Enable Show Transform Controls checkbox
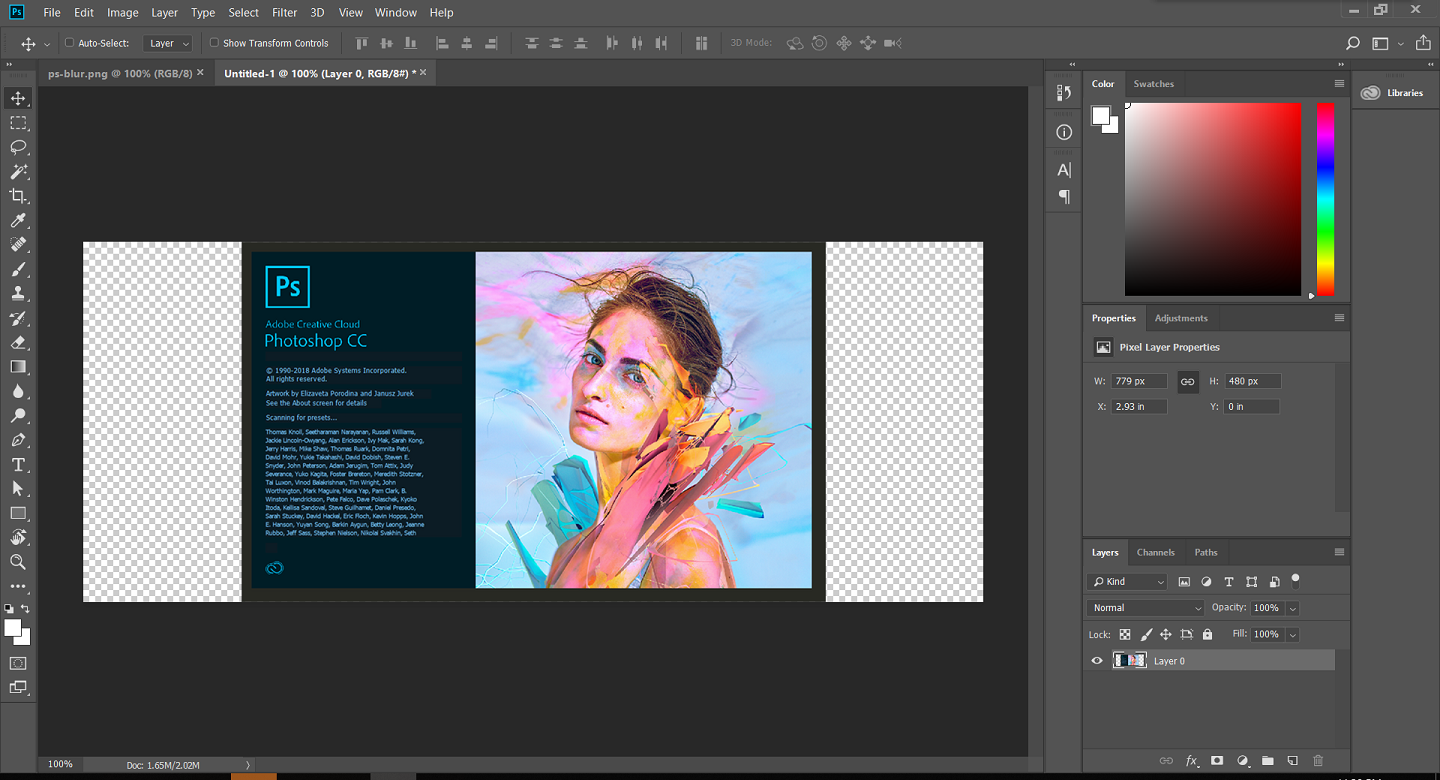Image resolution: width=1440 pixels, height=780 pixels. point(214,43)
